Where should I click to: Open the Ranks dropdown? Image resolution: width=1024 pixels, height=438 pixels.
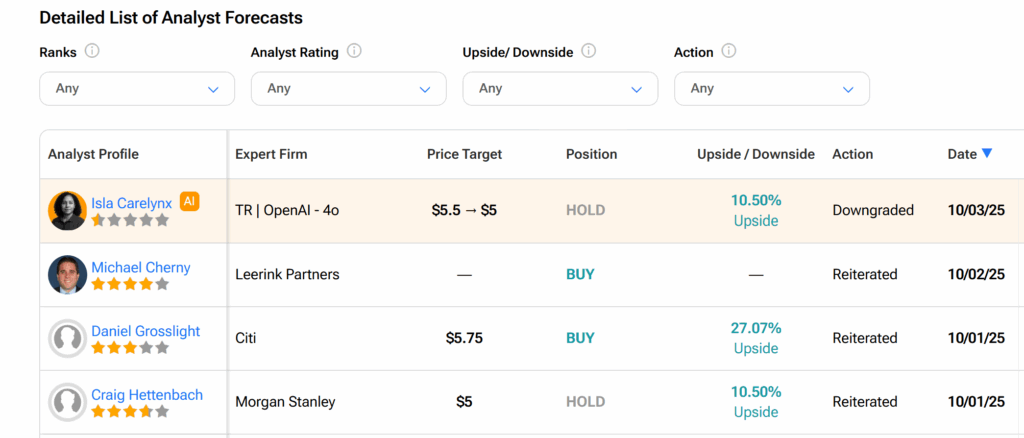(137, 89)
